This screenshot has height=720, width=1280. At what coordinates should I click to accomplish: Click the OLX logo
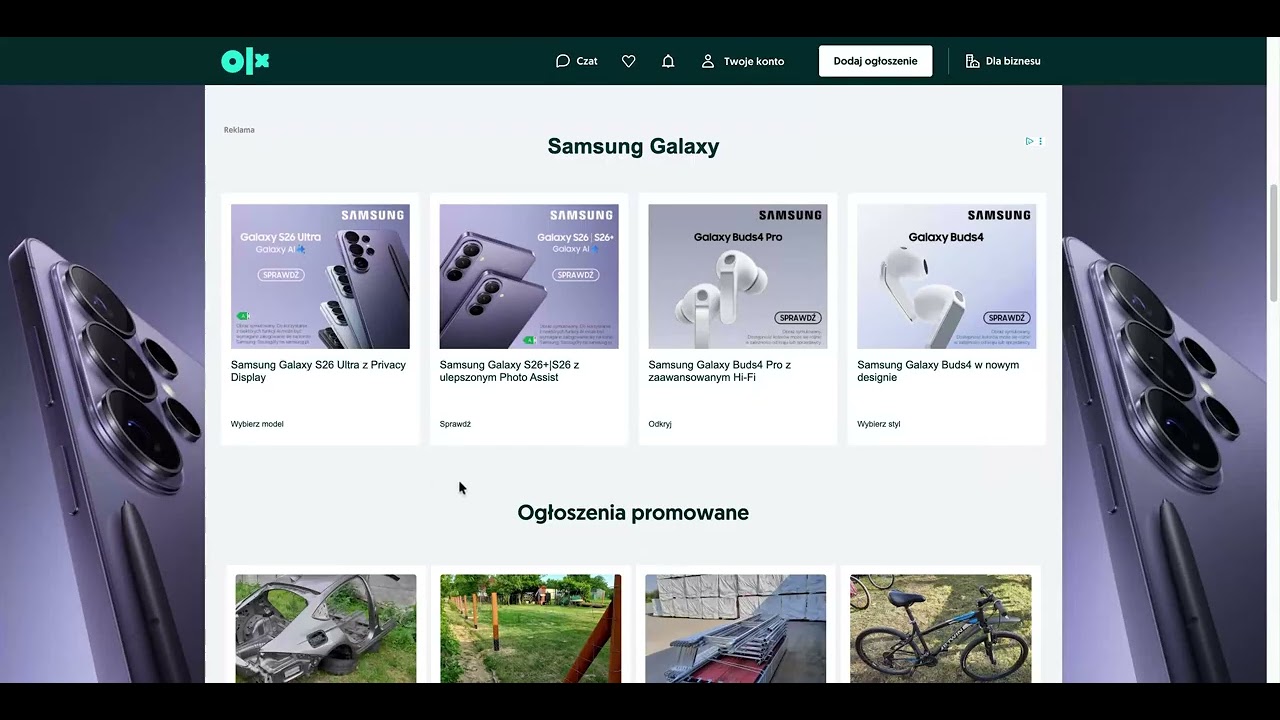click(x=245, y=61)
